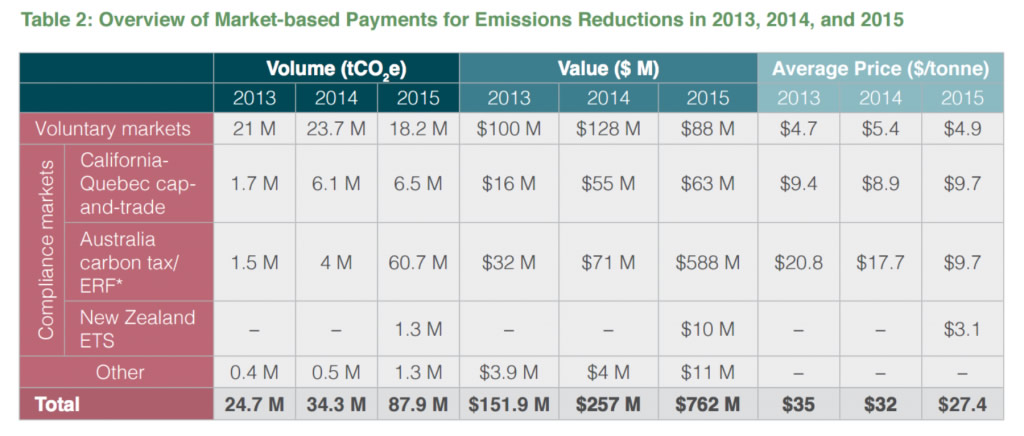Select the 2014 year header under Value
Screen dimensions: 1024x436
click(x=607, y=98)
